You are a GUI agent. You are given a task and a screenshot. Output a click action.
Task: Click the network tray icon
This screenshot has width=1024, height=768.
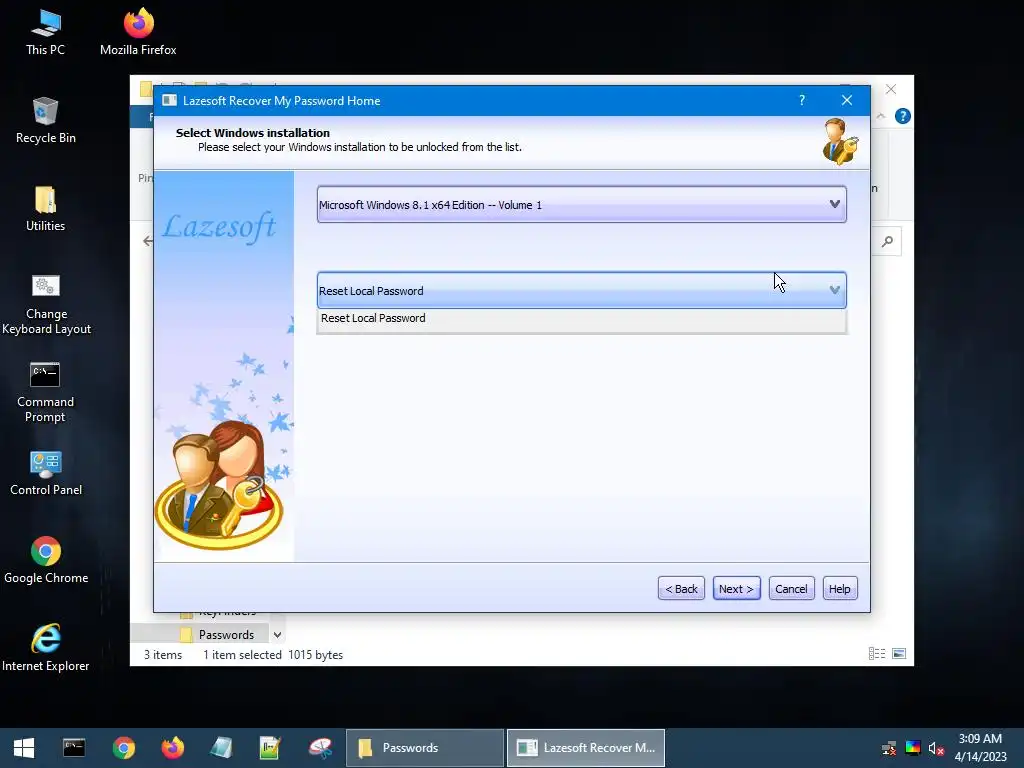pos(889,748)
